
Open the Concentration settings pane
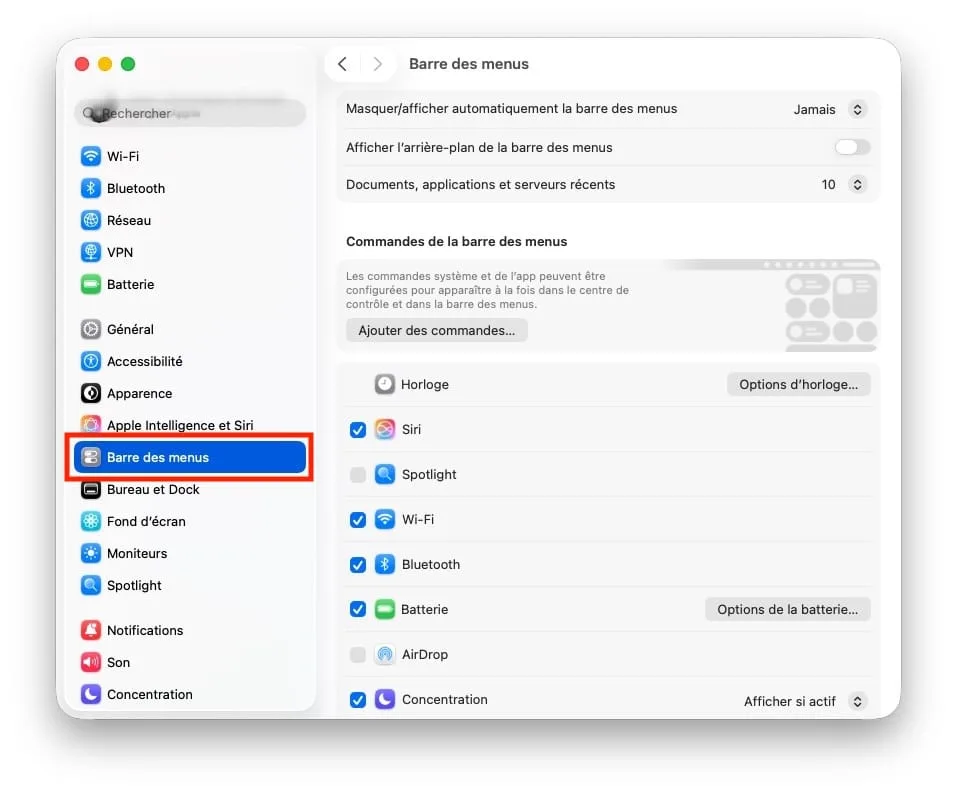click(147, 694)
